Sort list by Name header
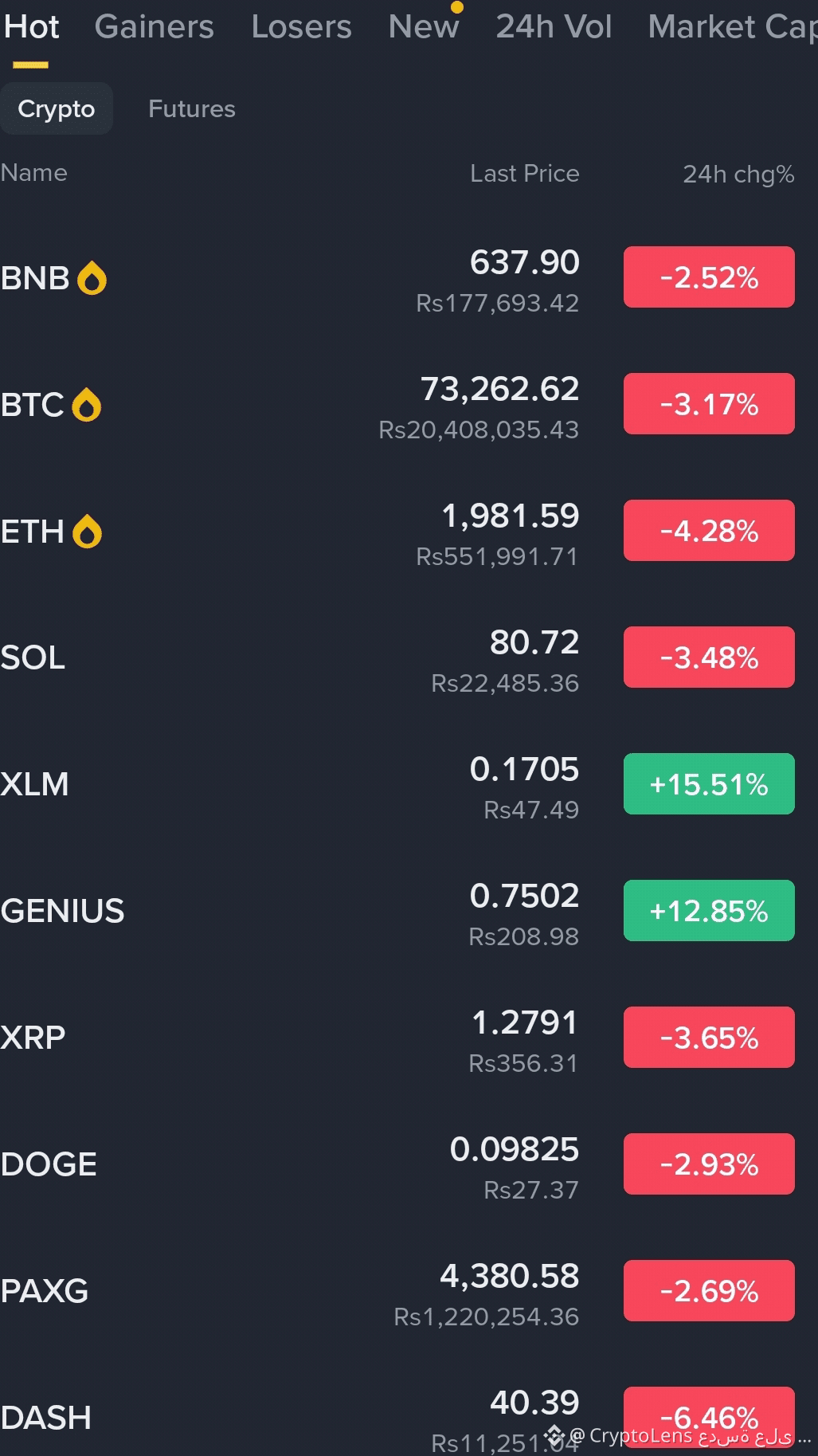This screenshot has height=1456, width=818. tap(33, 172)
